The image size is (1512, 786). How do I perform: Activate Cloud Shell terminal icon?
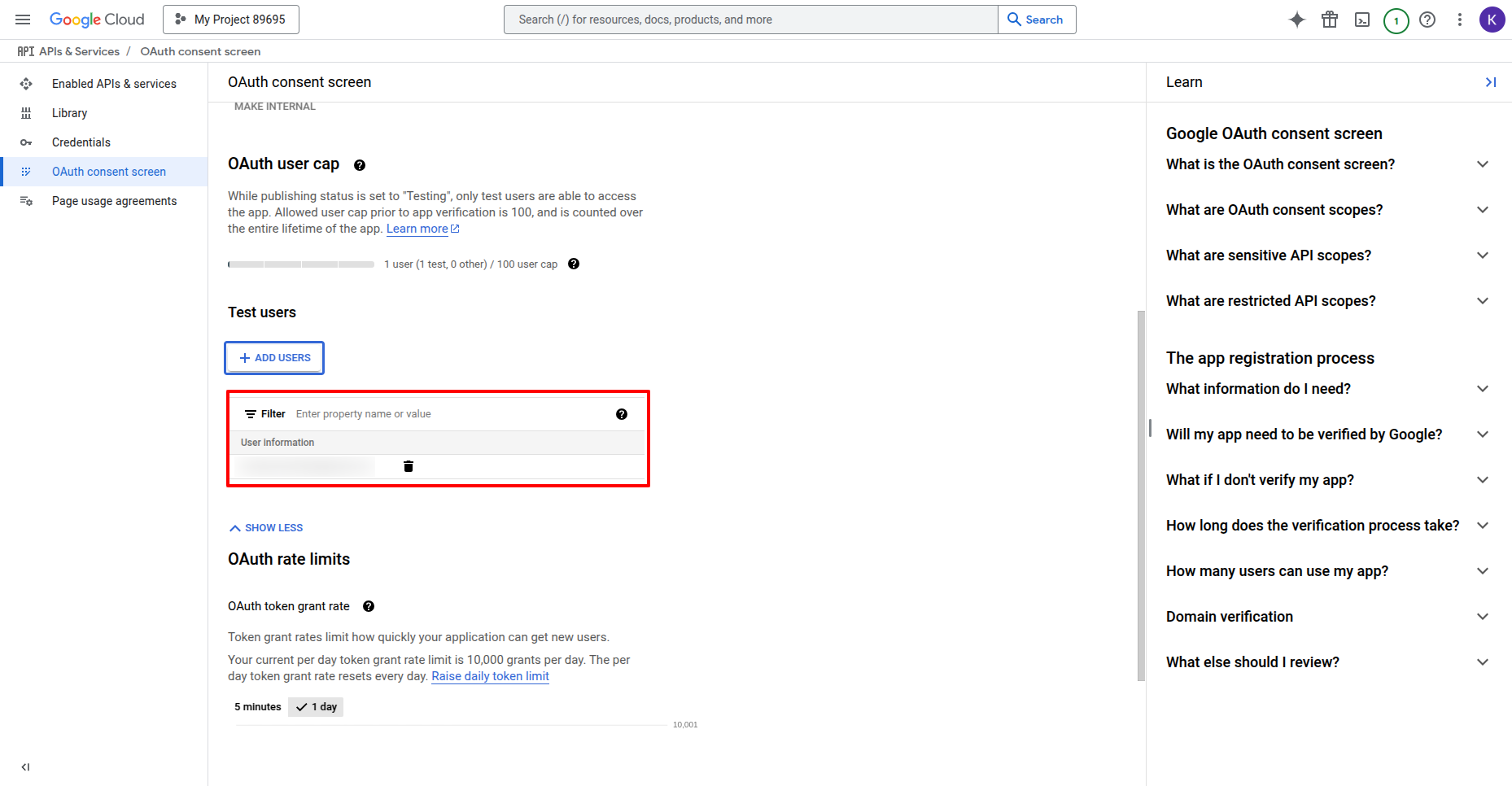click(1362, 20)
